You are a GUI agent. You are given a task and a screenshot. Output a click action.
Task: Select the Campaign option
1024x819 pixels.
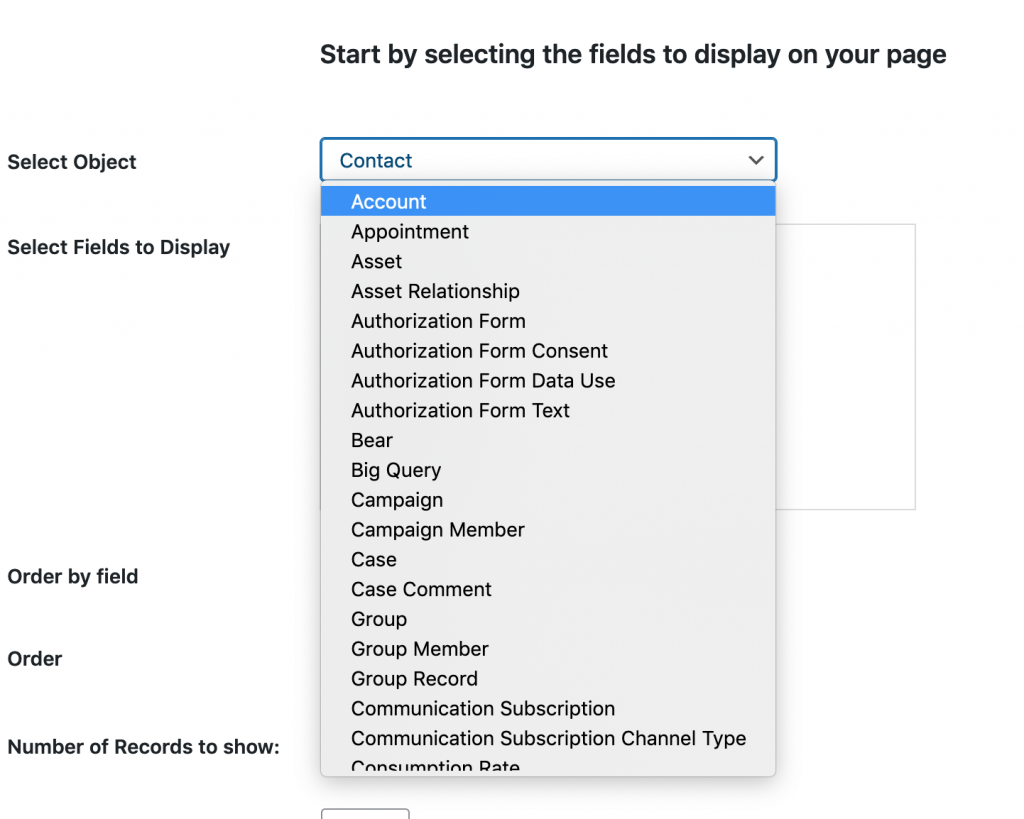click(x=548, y=500)
